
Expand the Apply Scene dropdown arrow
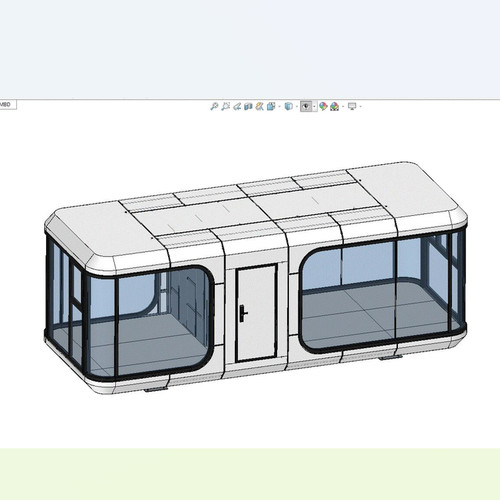343,107
